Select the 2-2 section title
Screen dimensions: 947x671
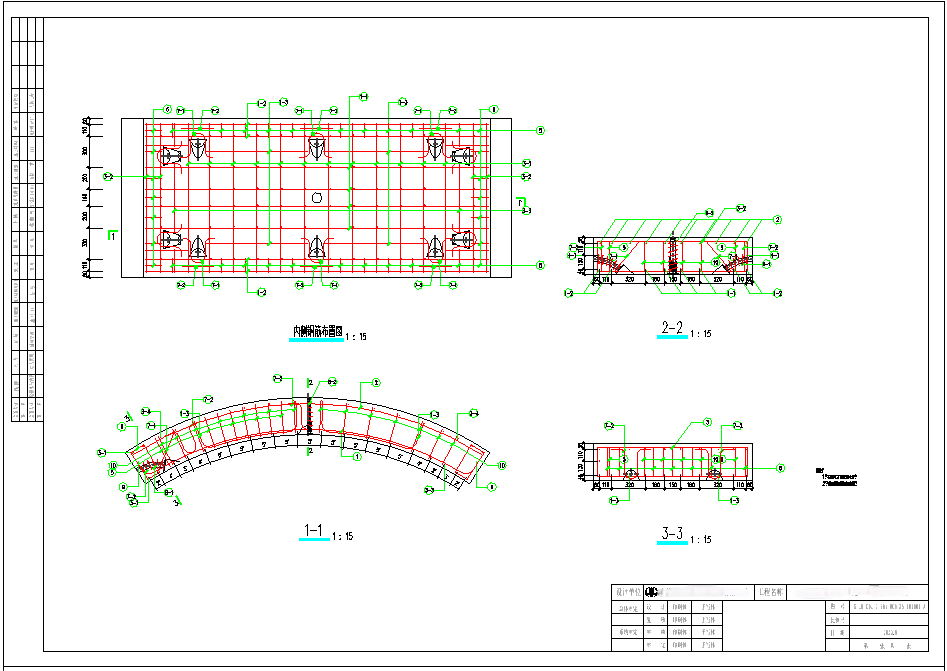tap(672, 328)
